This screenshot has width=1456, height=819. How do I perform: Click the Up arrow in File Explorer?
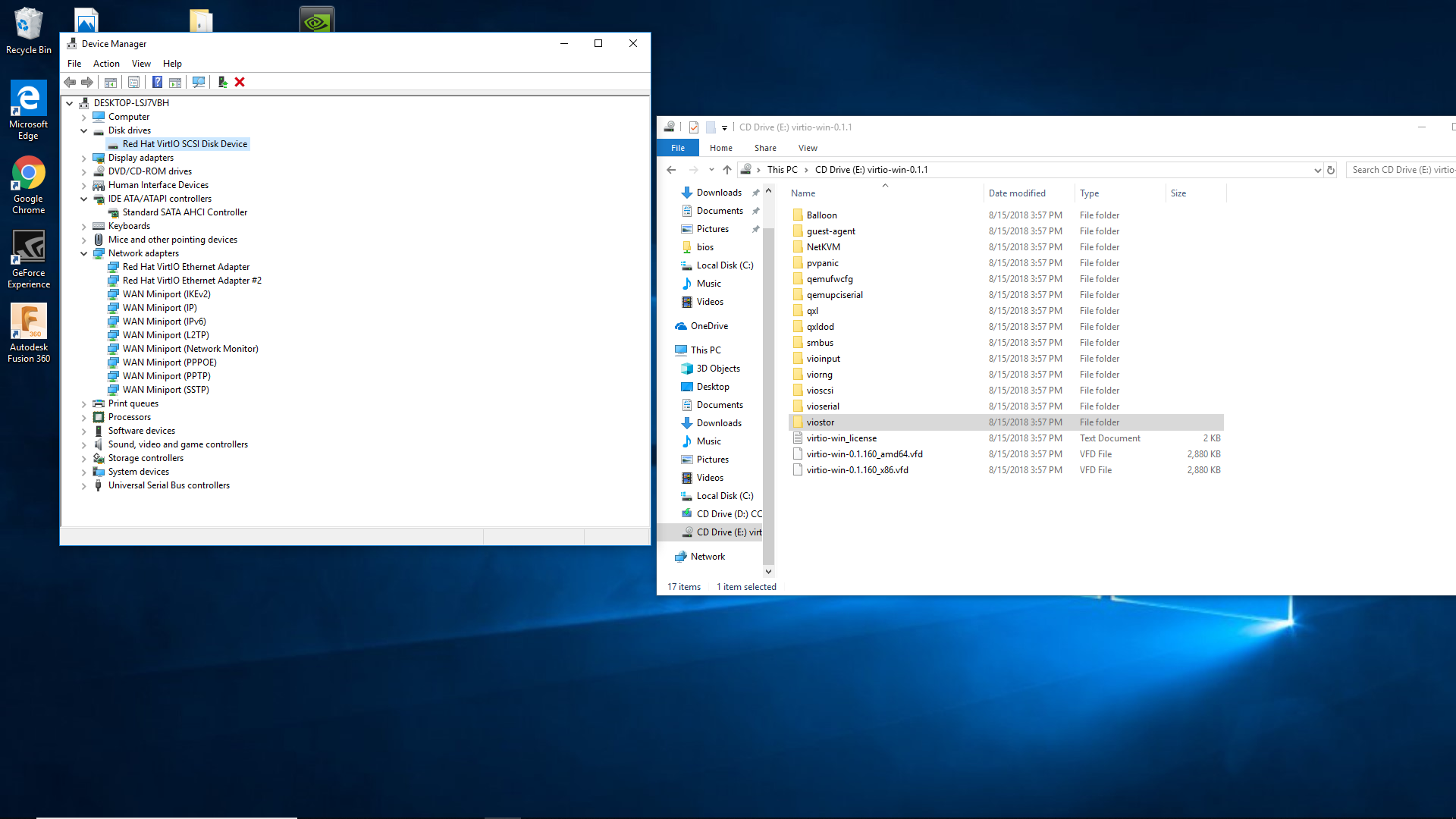[x=727, y=170]
